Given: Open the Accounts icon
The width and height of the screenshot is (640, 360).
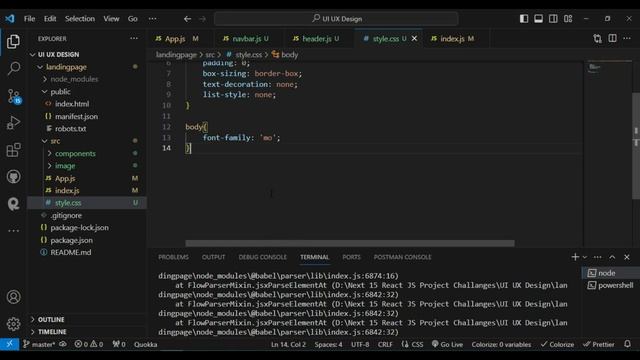Looking at the screenshot, I should tap(13, 297).
